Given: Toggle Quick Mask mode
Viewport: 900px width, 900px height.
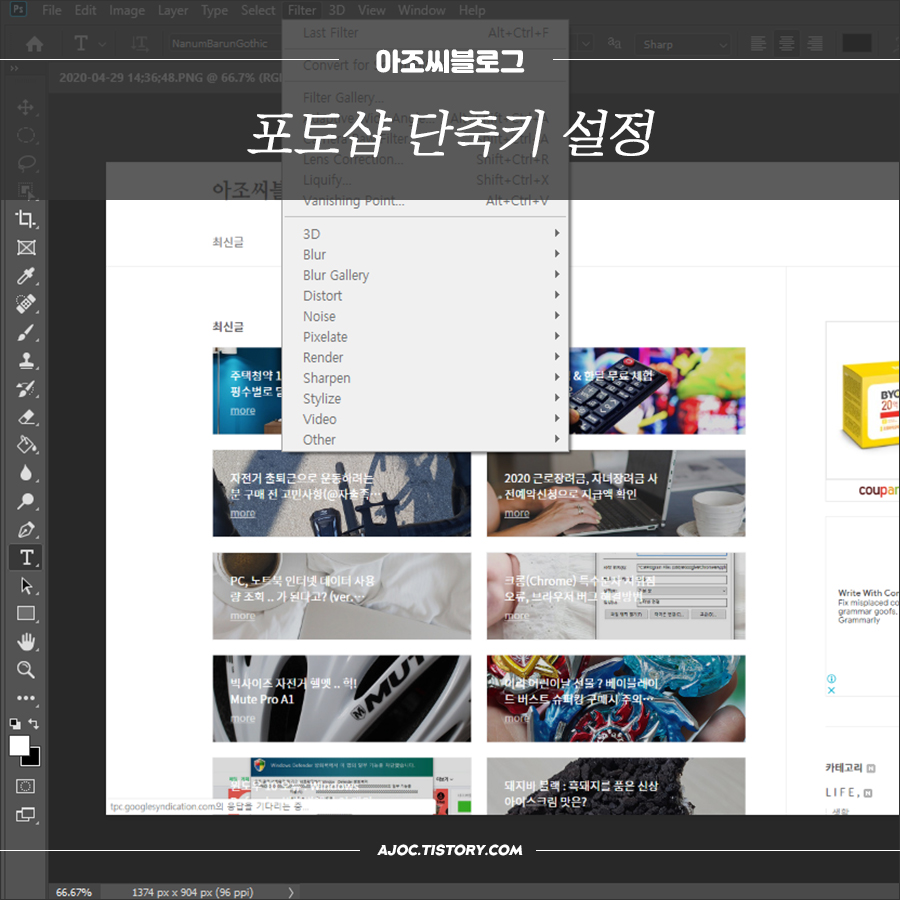Looking at the screenshot, I should [26, 786].
